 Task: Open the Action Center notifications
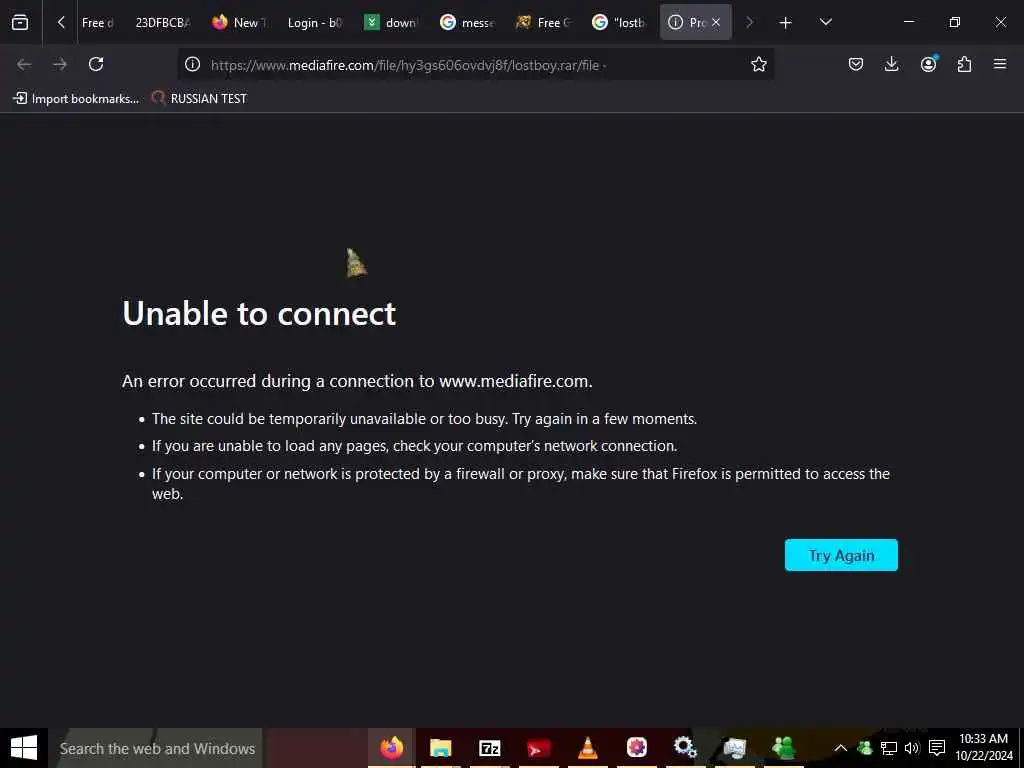click(937, 748)
